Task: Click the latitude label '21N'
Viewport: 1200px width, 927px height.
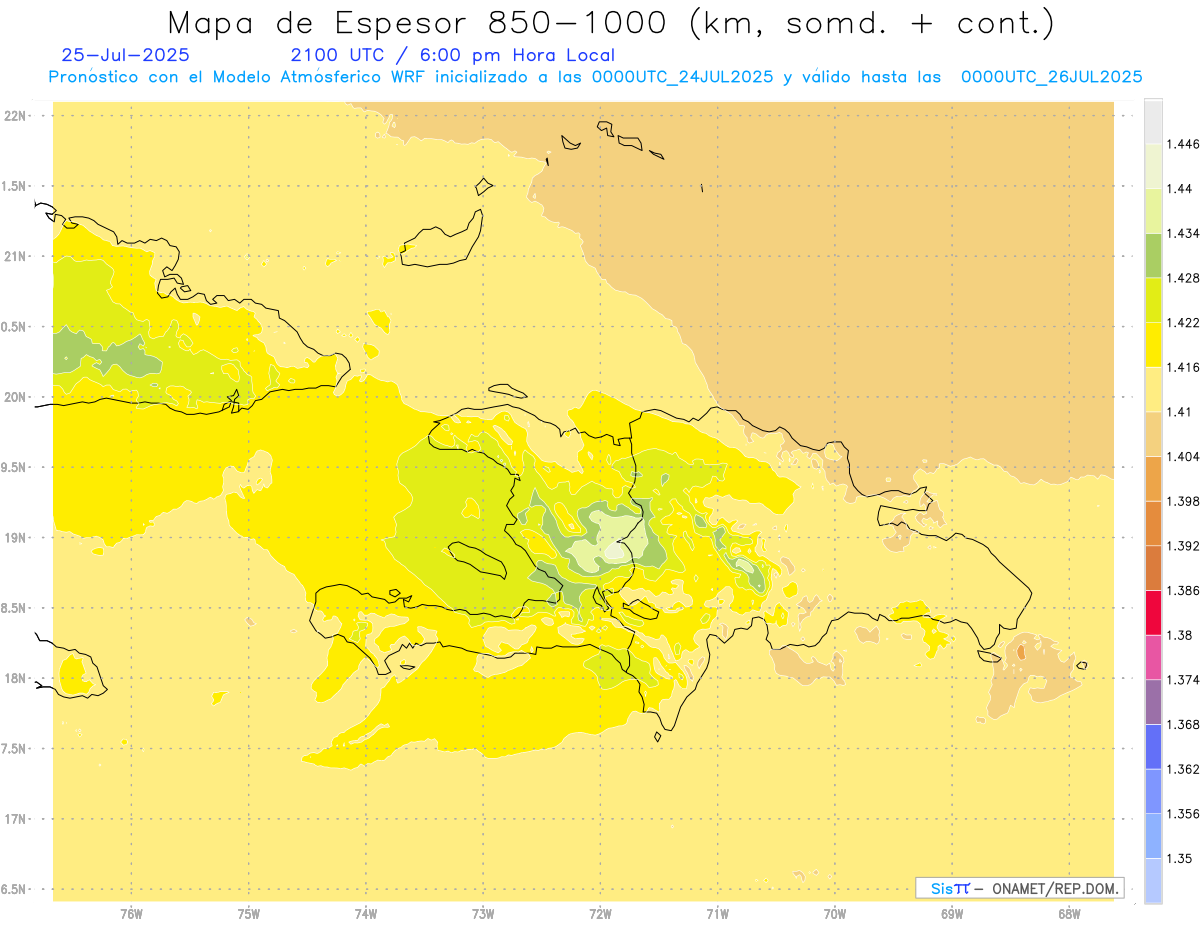Action: pyautogui.click(x=15, y=256)
